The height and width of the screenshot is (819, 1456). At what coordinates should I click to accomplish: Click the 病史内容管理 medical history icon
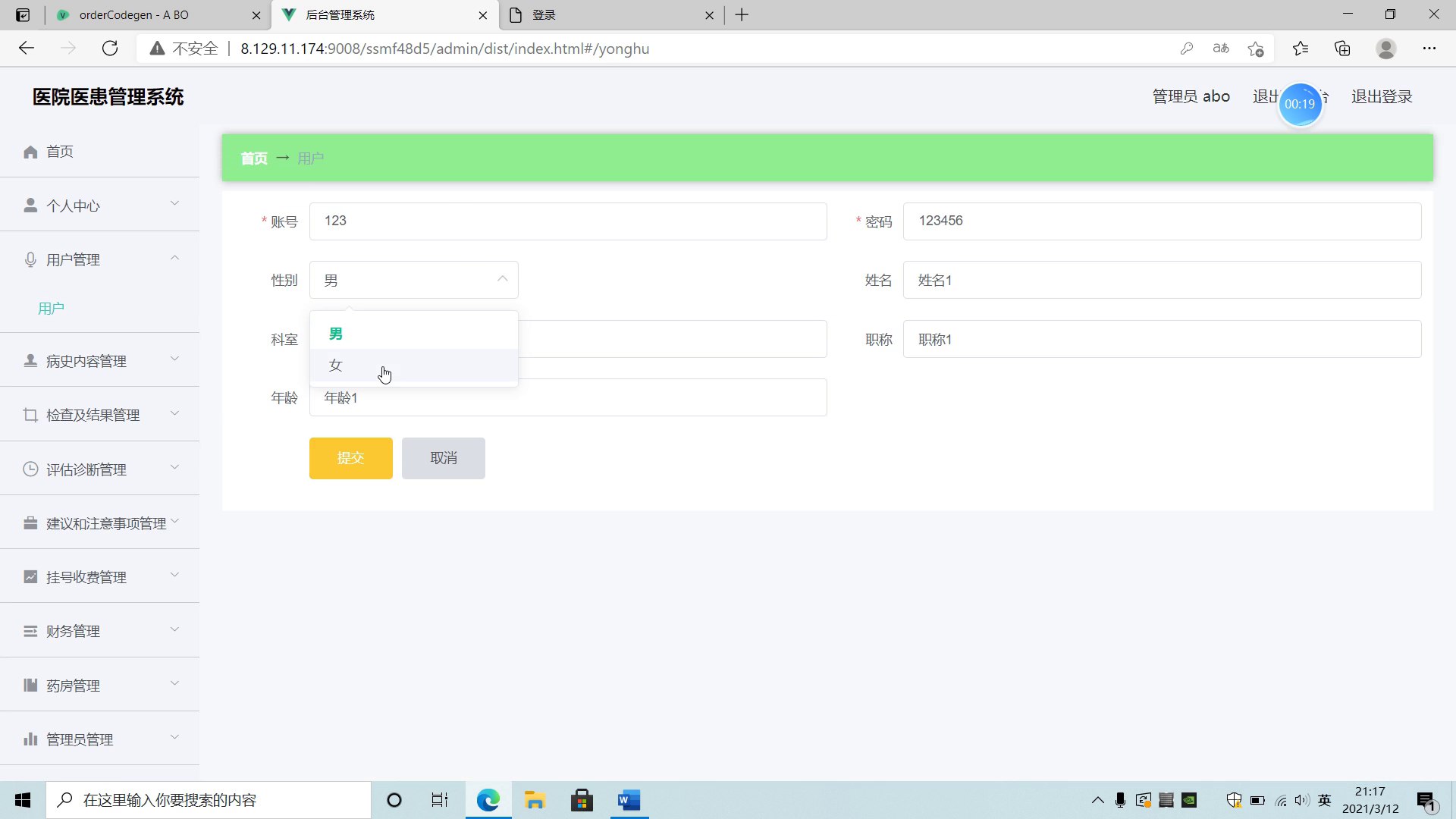(30, 361)
